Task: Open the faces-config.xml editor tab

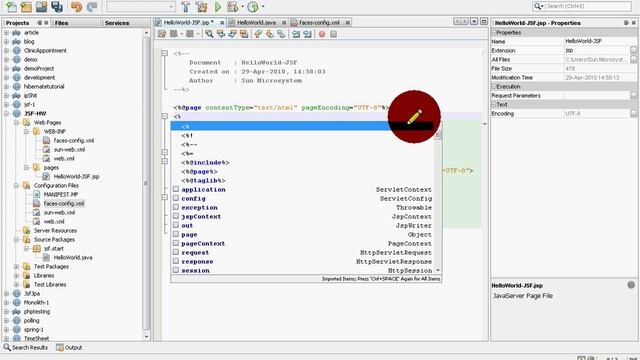Action: (319, 22)
